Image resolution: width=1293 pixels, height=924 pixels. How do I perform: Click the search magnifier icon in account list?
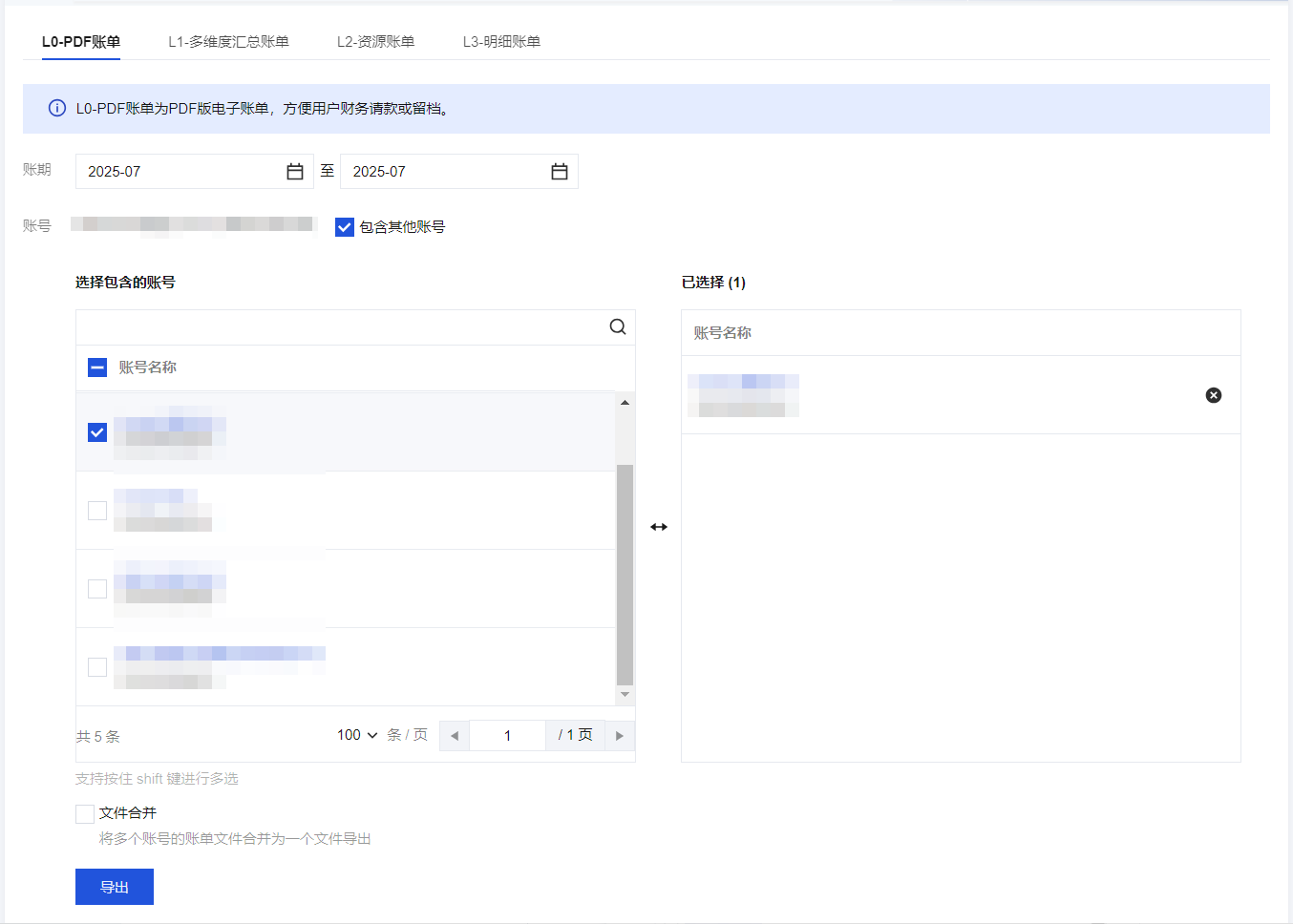pyautogui.click(x=618, y=327)
